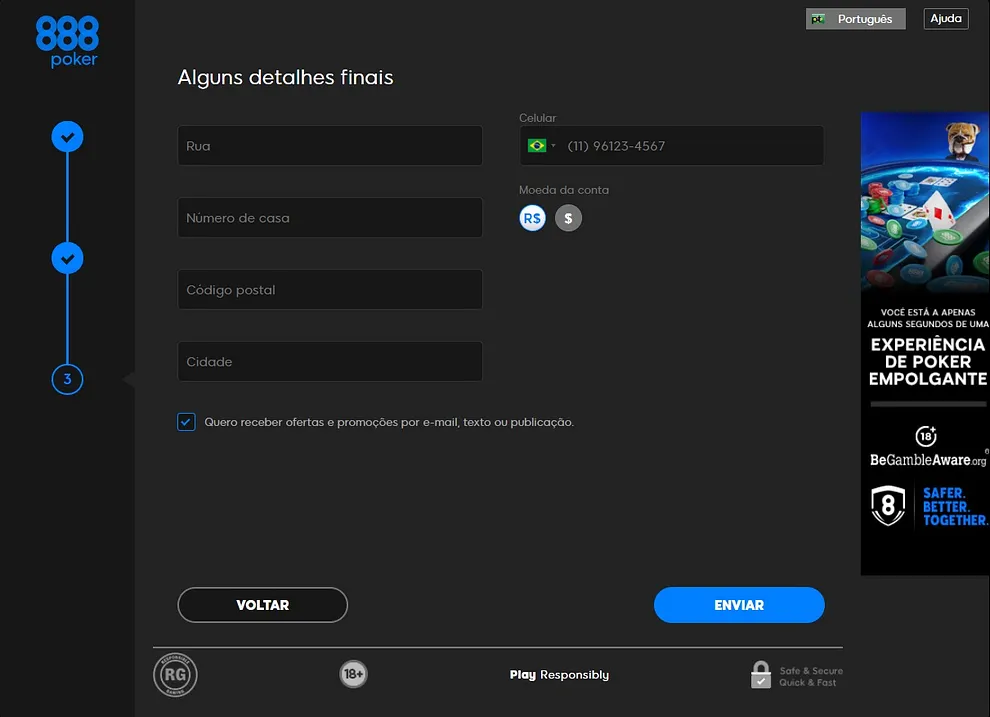This screenshot has height=717, width=990.
Task: Toggle the offers and promotions checkbox
Action: tap(186, 422)
